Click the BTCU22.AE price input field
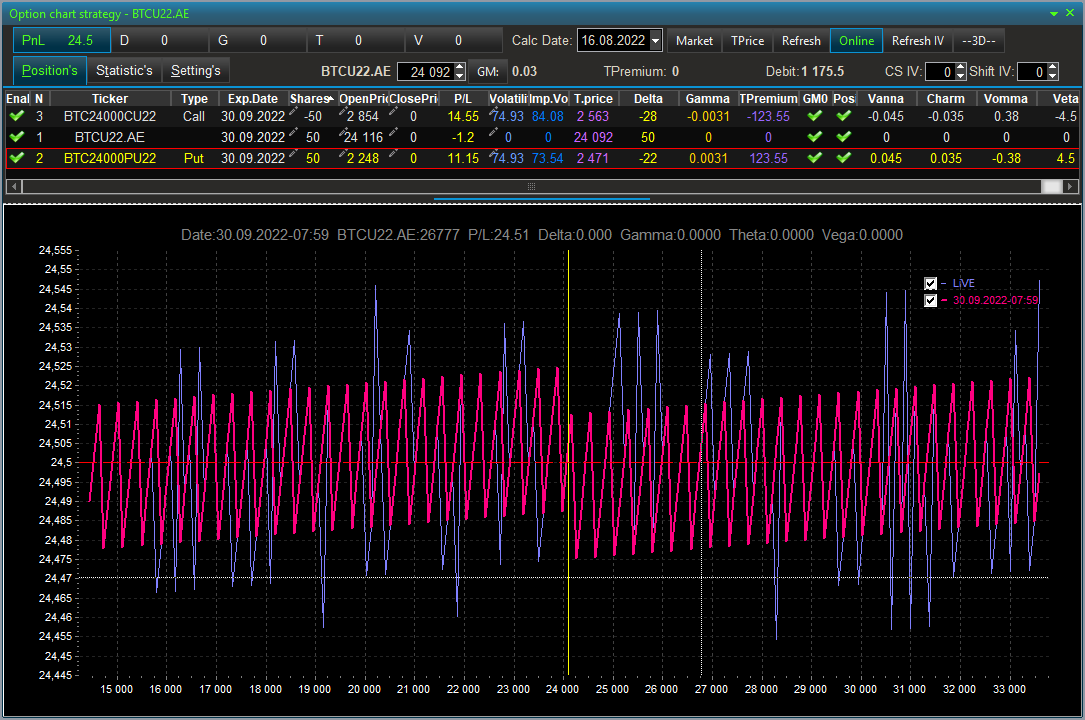The height and width of the screenshot is (720, 1085). 426,71
